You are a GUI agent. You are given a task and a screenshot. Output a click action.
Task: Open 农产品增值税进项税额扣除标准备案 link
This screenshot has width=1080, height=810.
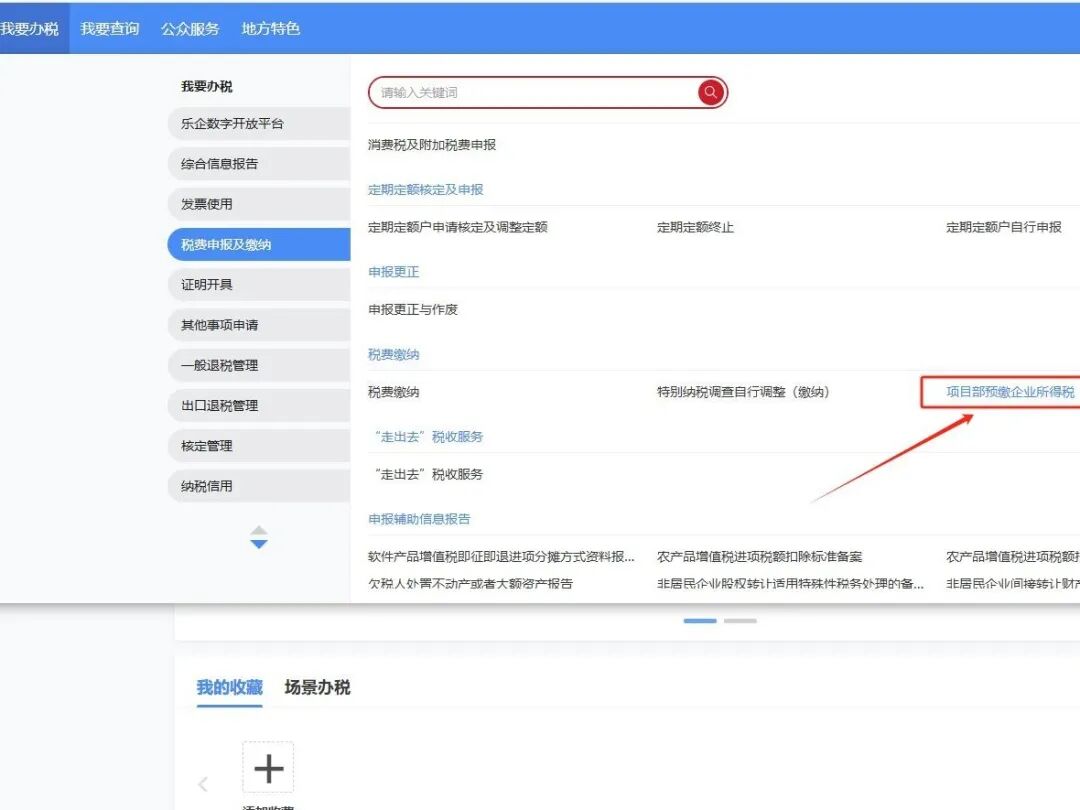tap(759, 557)
